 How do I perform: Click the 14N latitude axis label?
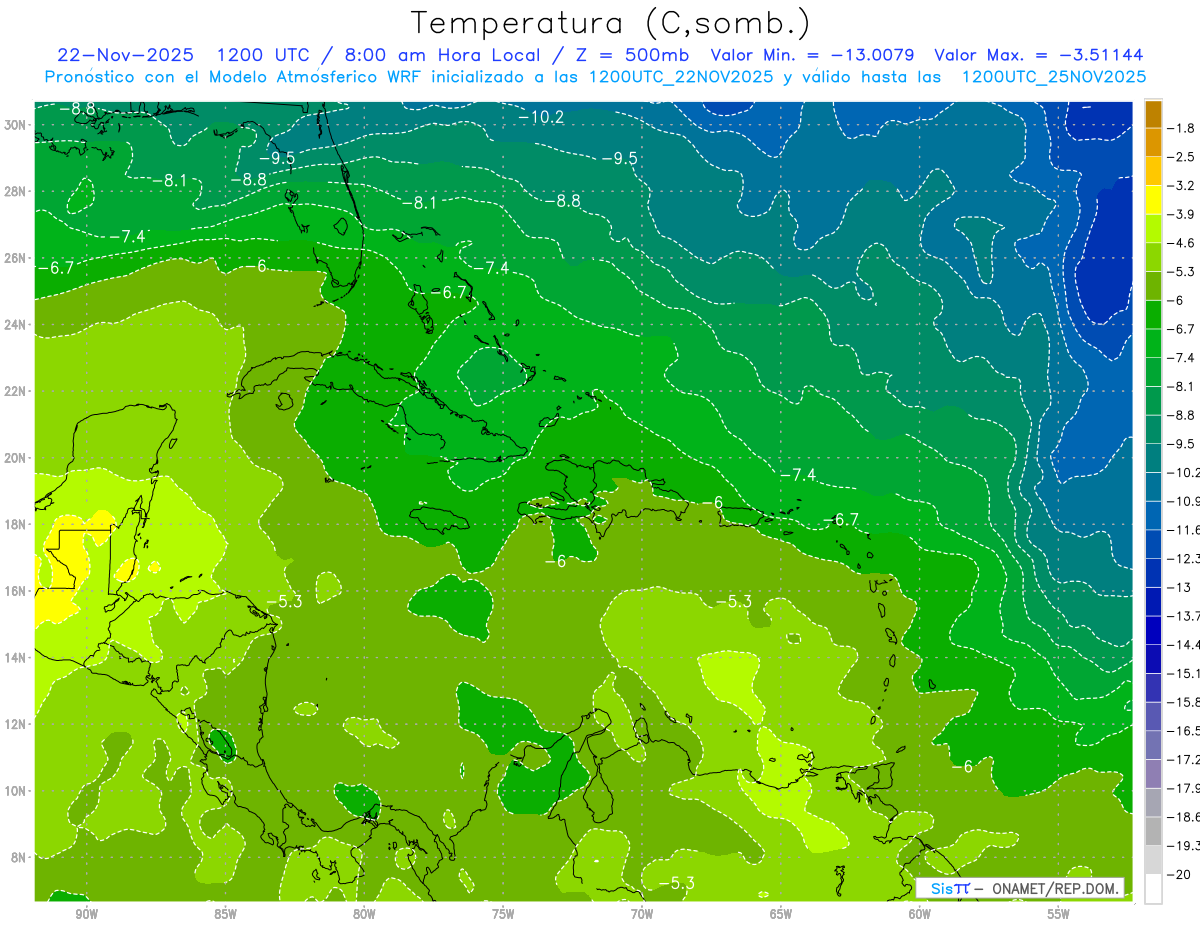pos(15,658)
